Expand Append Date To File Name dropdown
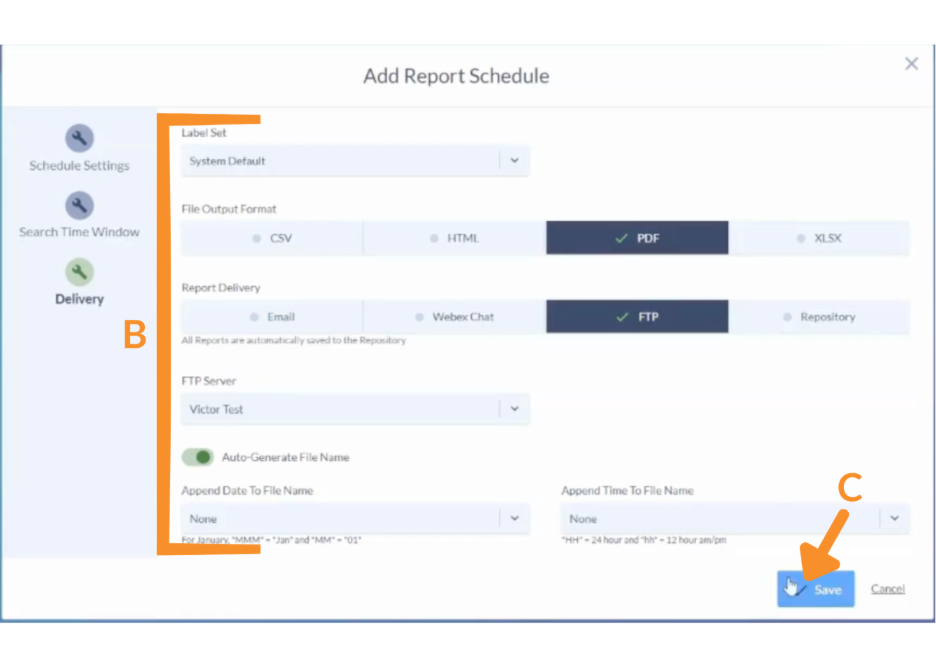 coord(514,518)
